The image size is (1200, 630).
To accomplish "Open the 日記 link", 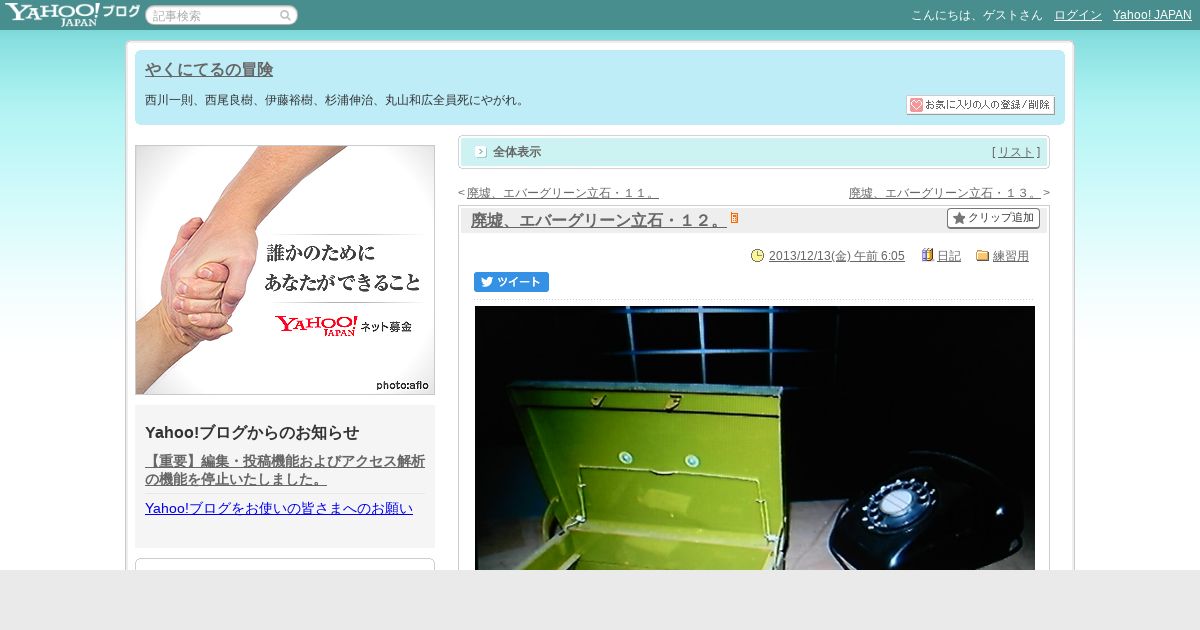I will 949,256.
